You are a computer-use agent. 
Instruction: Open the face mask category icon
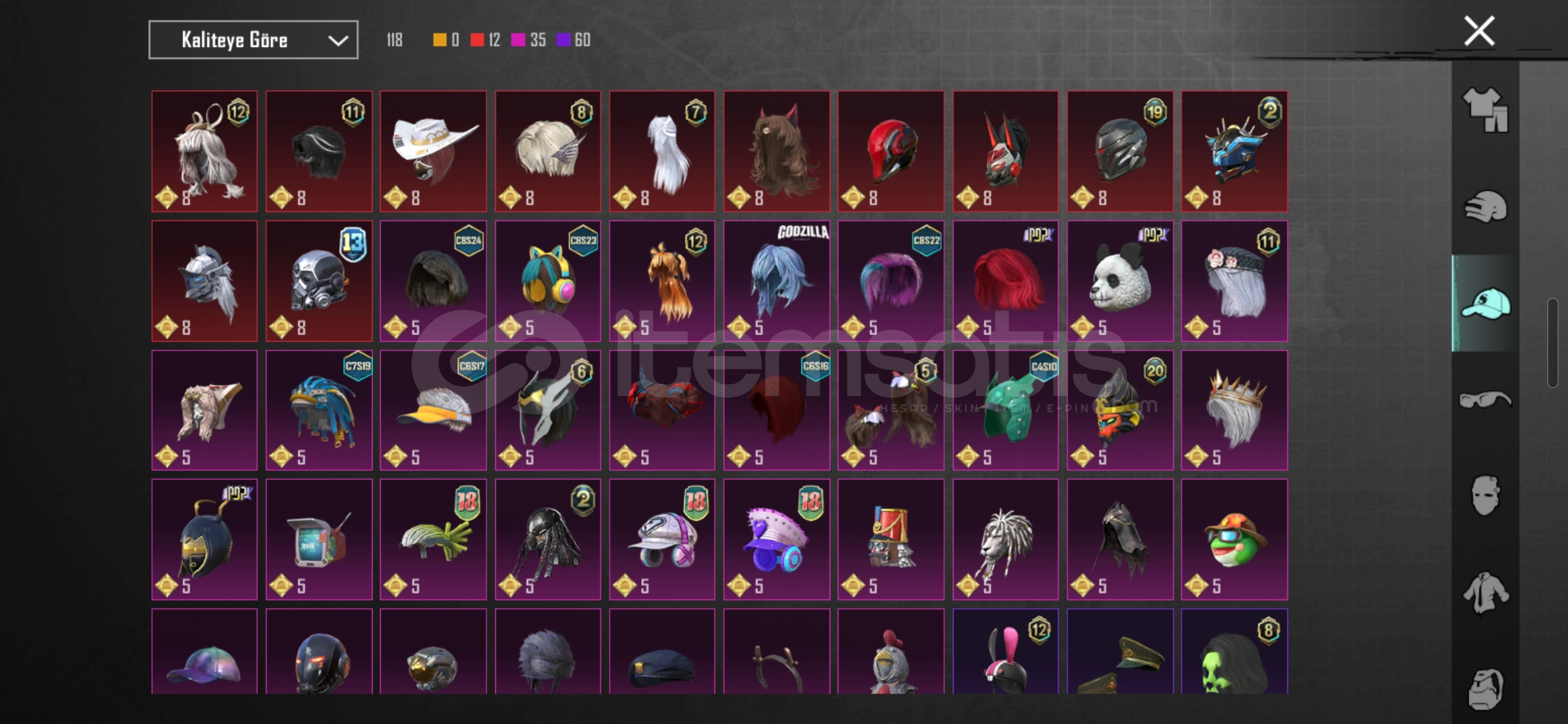1485,495
